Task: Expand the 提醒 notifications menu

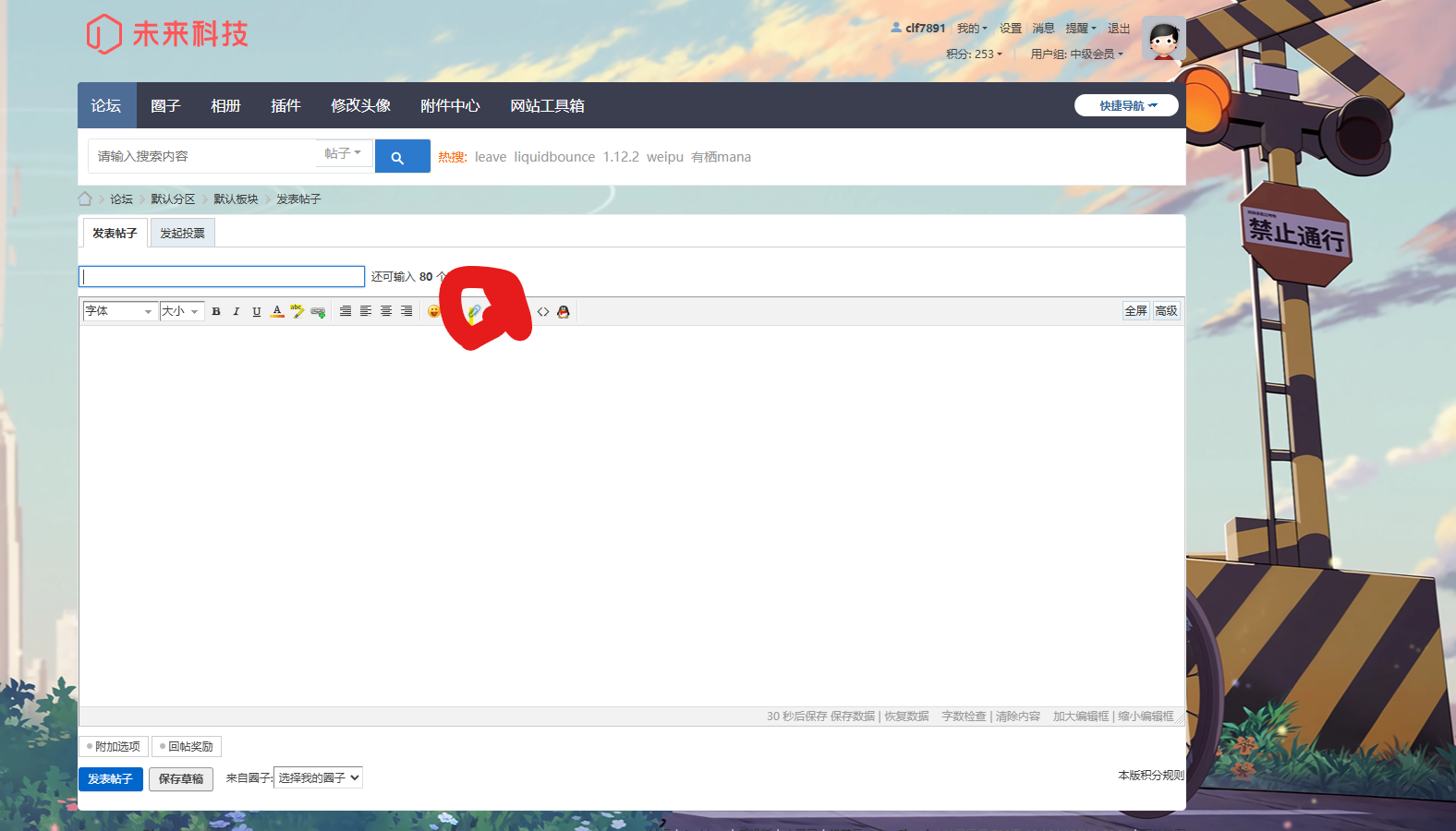Action: pyautogui.click(x=1081, y=29)
